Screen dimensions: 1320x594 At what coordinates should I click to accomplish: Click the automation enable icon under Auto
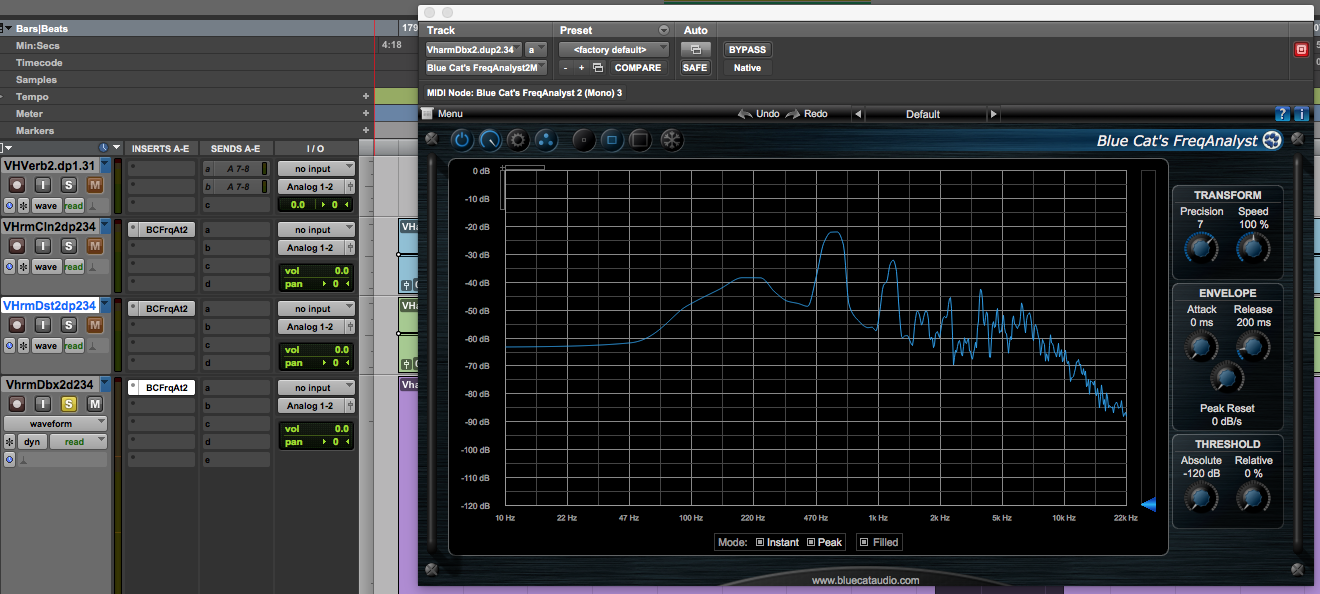695,49
